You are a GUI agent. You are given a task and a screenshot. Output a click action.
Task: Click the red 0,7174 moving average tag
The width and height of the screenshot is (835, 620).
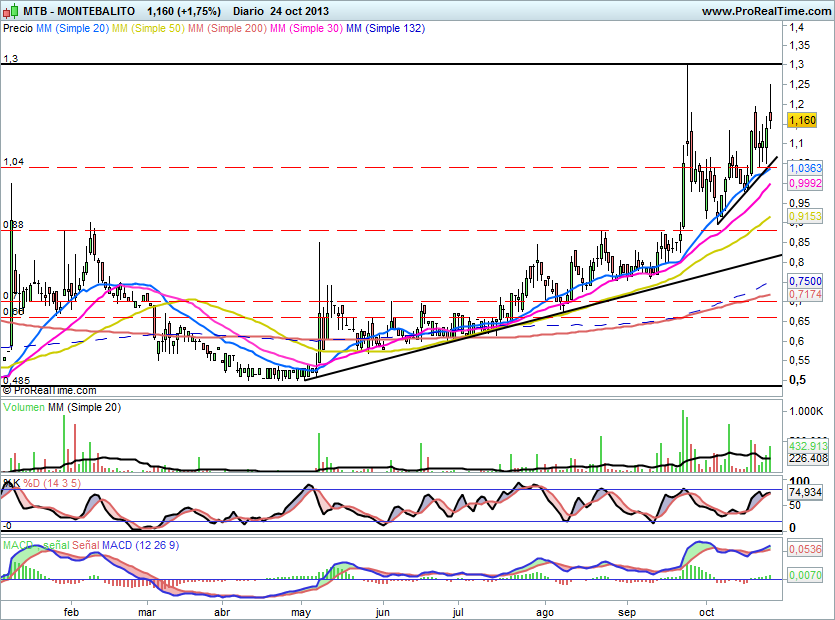(805, 295)
